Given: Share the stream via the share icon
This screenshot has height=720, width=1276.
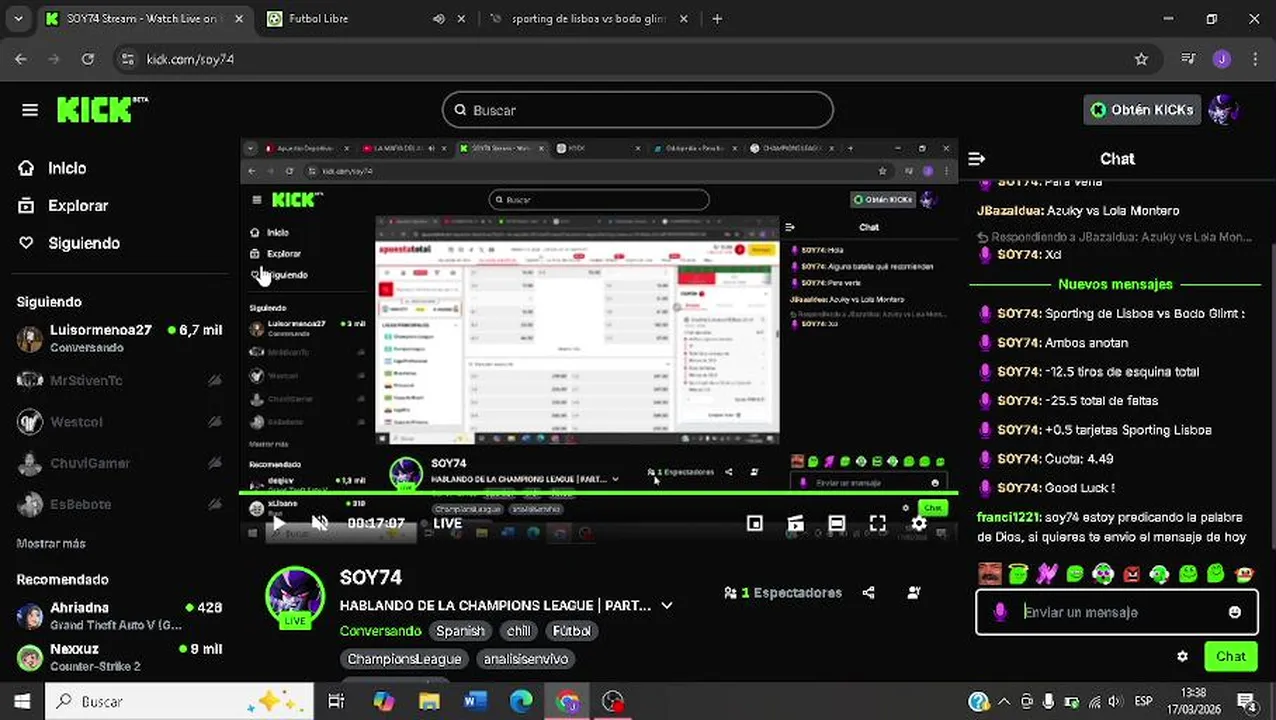Looking at the screenshot, I should [868, 592].
